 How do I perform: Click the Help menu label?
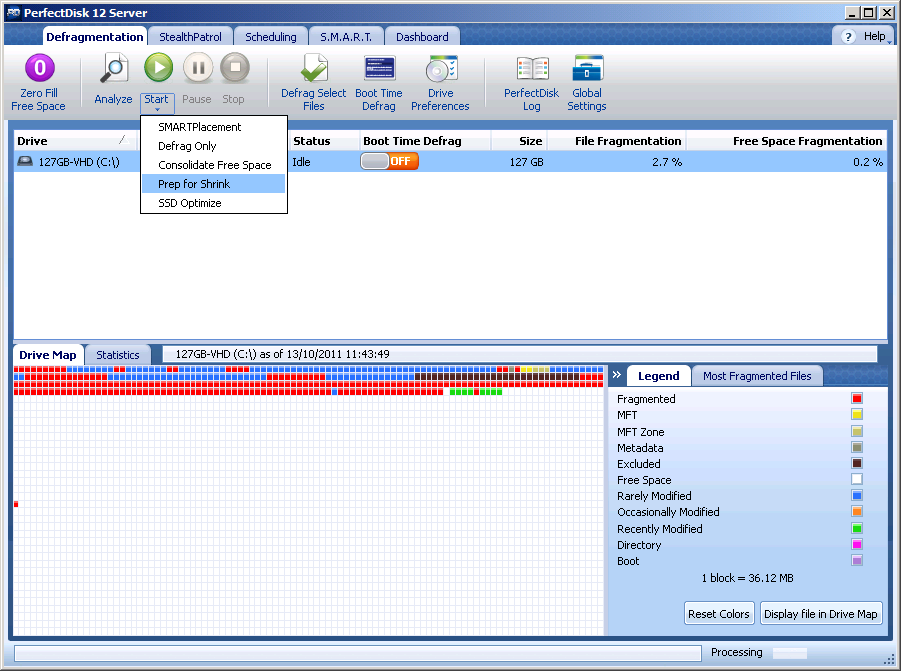pos(875,36)
